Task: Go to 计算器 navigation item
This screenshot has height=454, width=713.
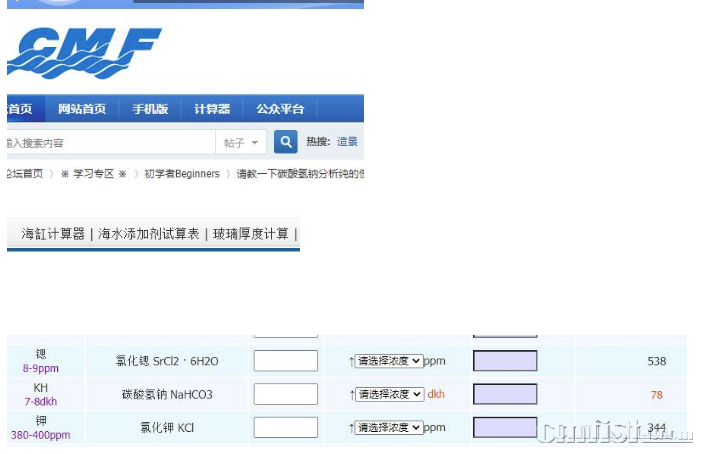Action: pyautogui.click(x=212, y=109)
